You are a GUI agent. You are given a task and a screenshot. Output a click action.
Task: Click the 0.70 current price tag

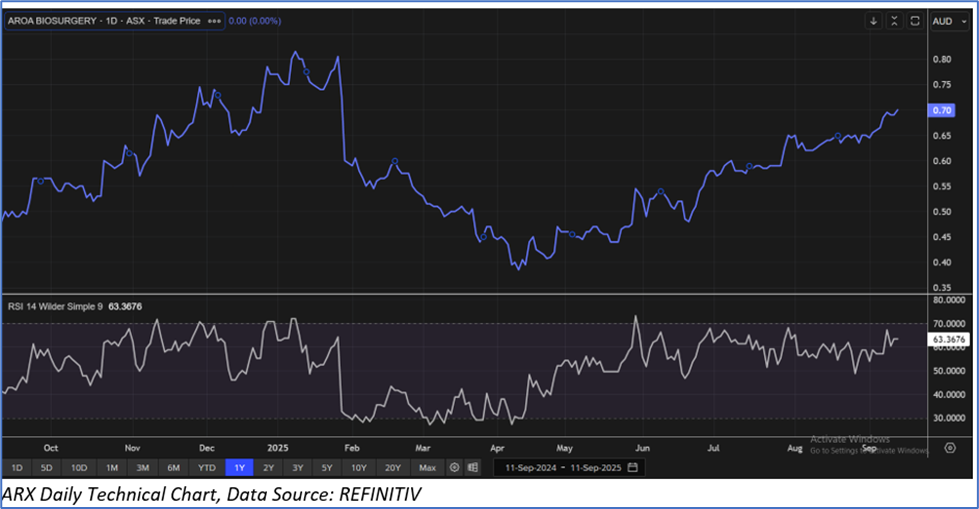[942, 111]
